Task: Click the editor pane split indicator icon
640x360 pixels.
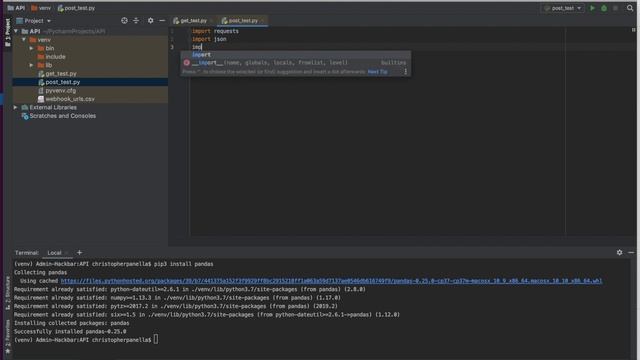Action: point(633,30)
